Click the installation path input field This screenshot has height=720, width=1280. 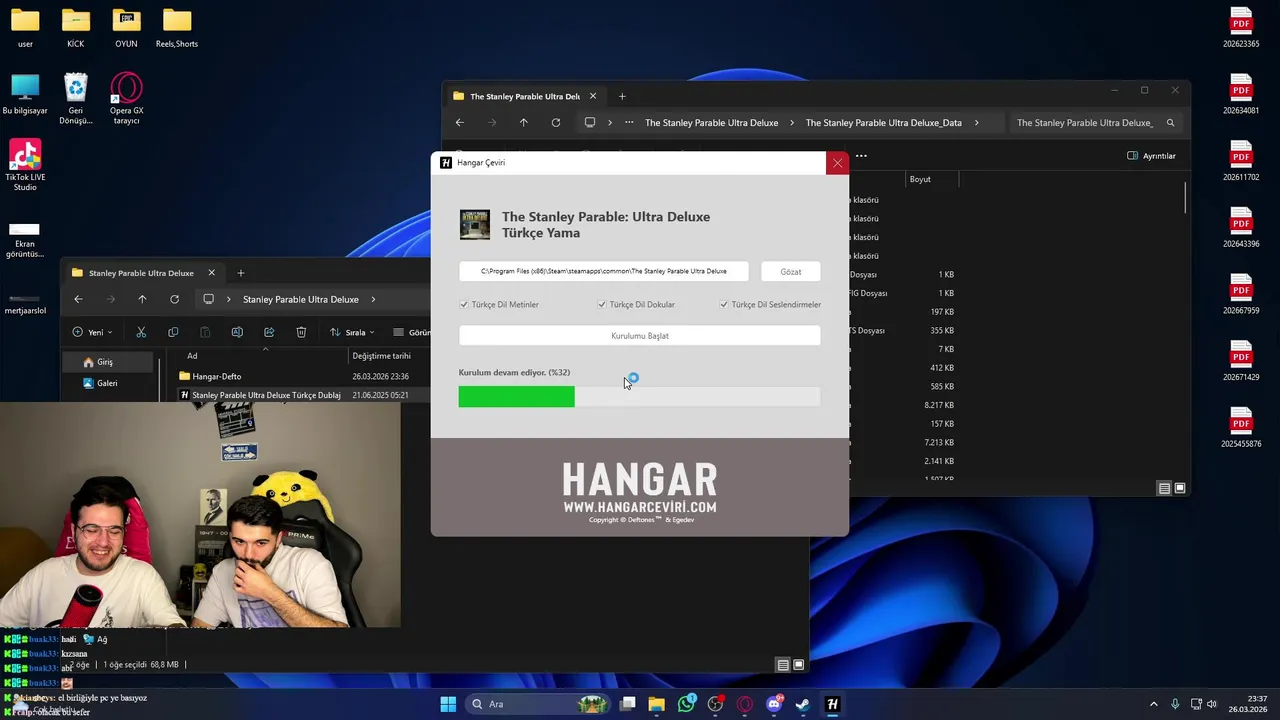point(604,271)
